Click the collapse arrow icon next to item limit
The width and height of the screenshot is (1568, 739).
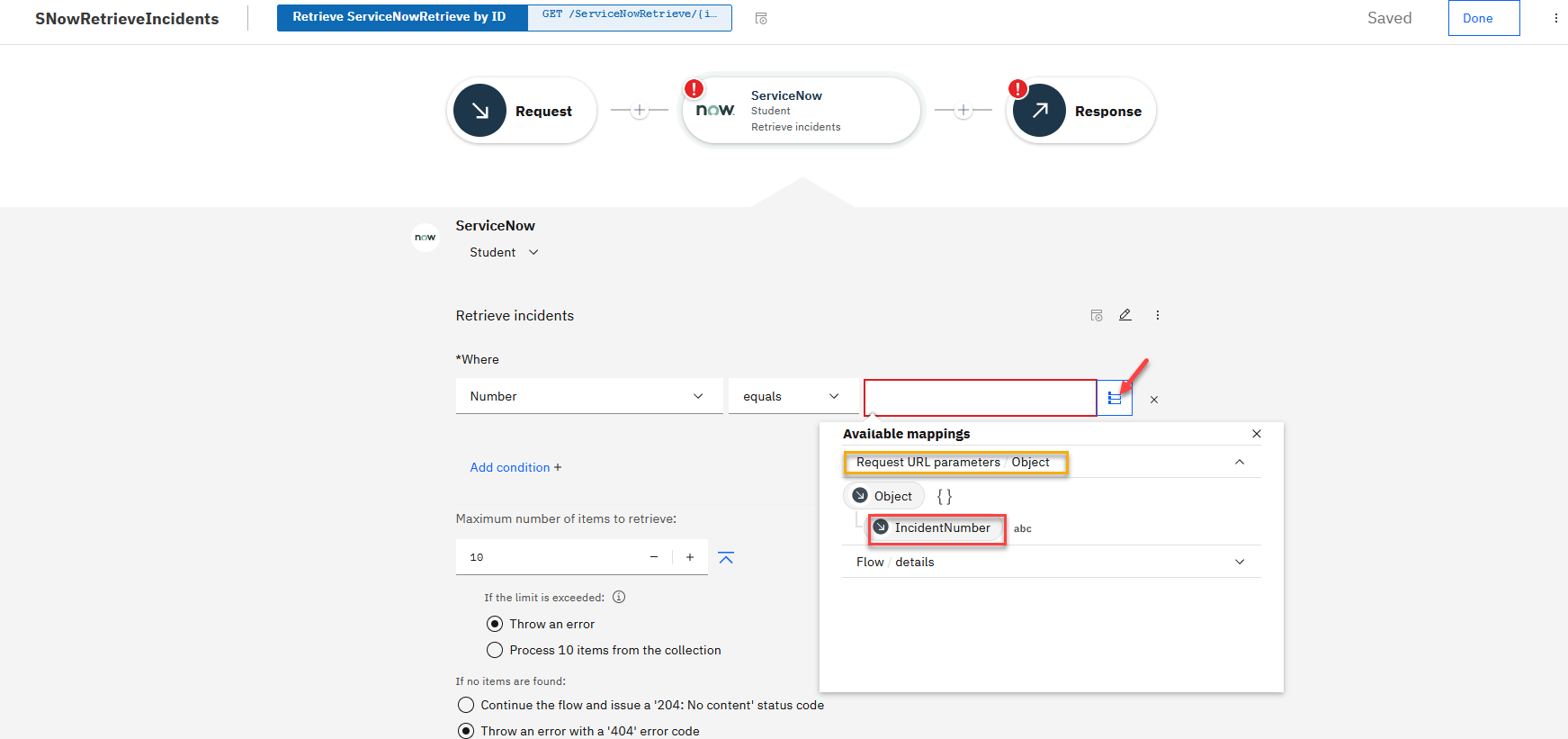pyautogui.click(x=726, y=558)
